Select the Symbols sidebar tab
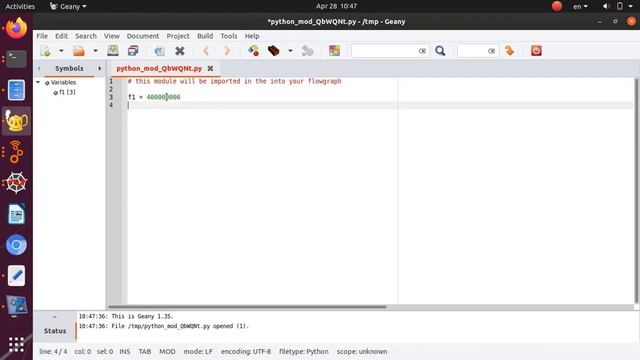The image size is (640, 360). pyautogui.click(x=69, y=69)
